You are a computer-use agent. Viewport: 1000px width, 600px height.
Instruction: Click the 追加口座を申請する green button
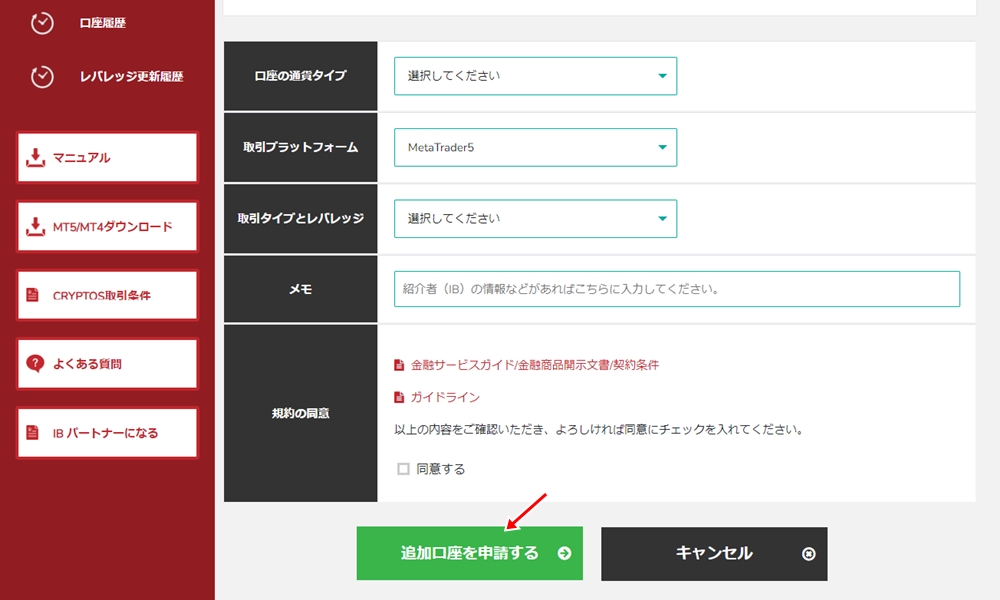tap(469, 554)
